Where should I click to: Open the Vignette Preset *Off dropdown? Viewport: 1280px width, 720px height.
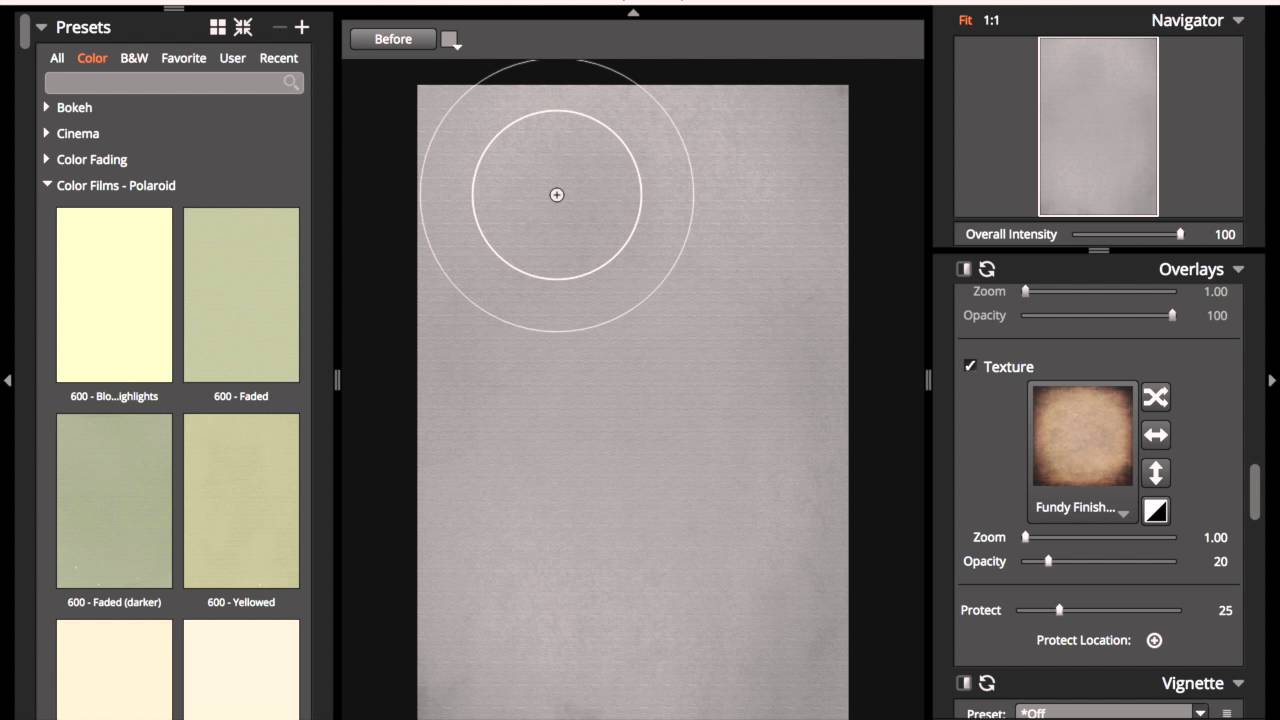[1111, 713]
